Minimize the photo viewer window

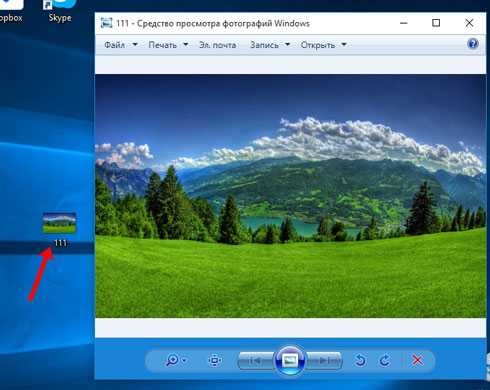coord(404,23)
